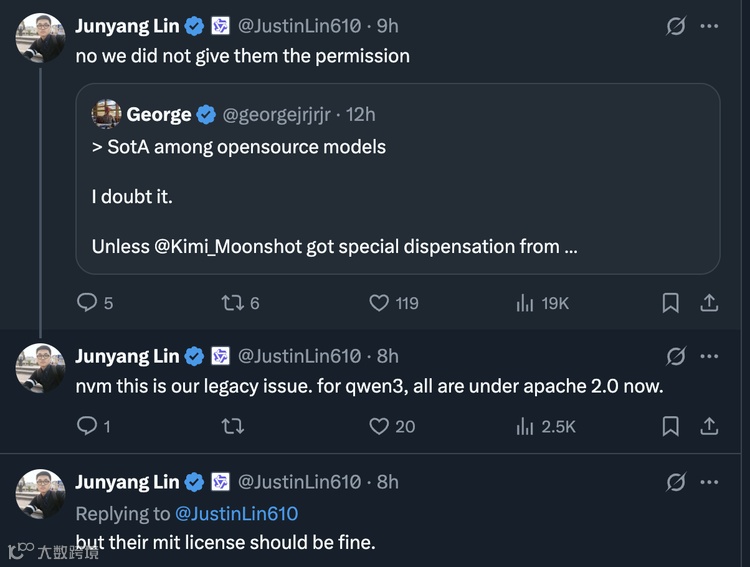Open Grok icon on the first tweet
The height and width of the screenshot is (567, 750).
[x=676, y=26]
